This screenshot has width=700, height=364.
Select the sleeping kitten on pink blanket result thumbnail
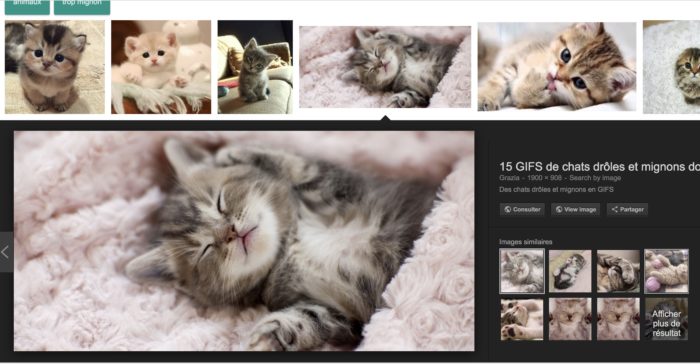[385, 67]
